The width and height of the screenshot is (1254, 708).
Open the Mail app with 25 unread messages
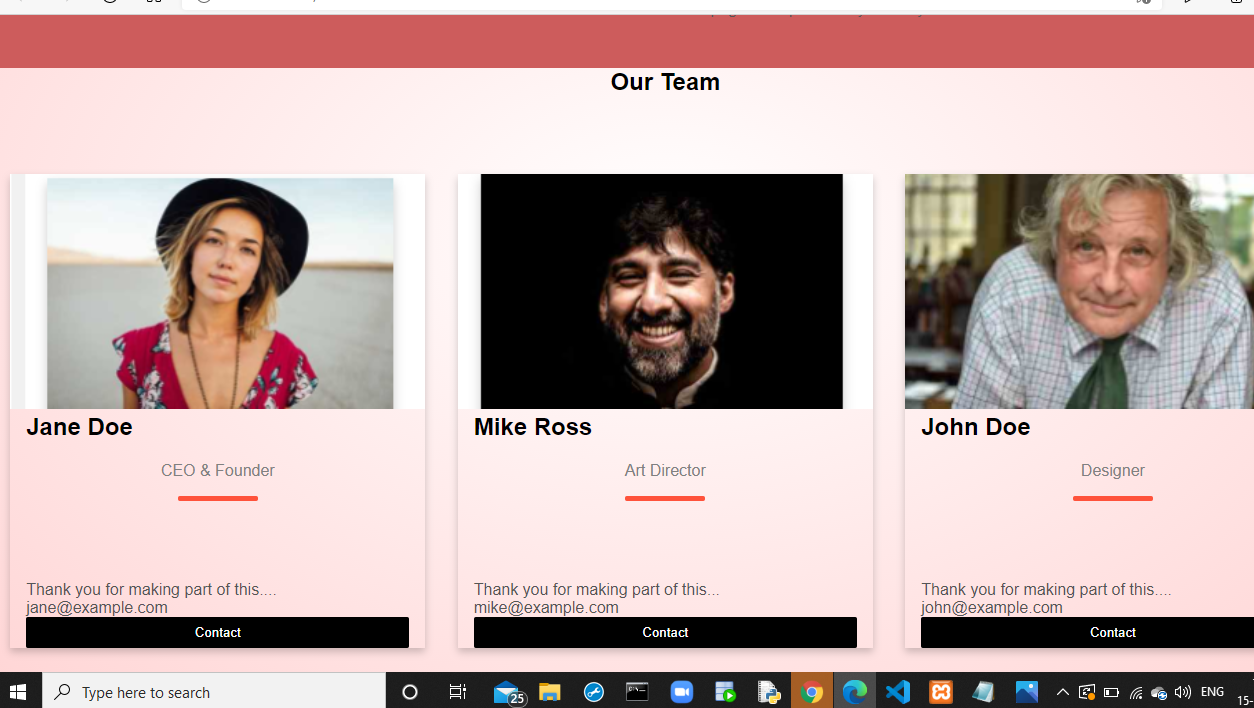(506, 691)
